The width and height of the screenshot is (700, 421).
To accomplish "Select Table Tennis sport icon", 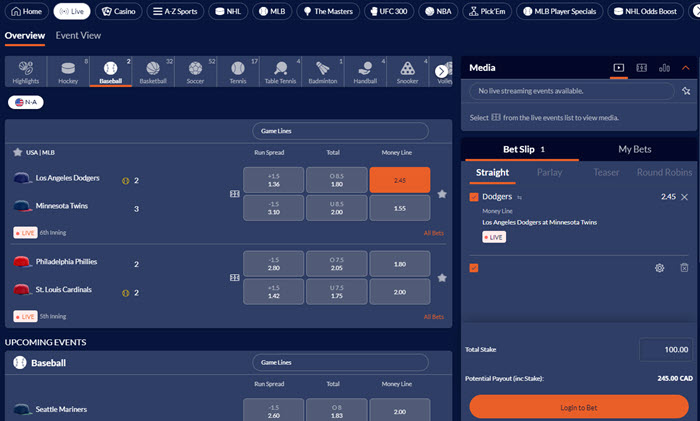I will [280, 71].
